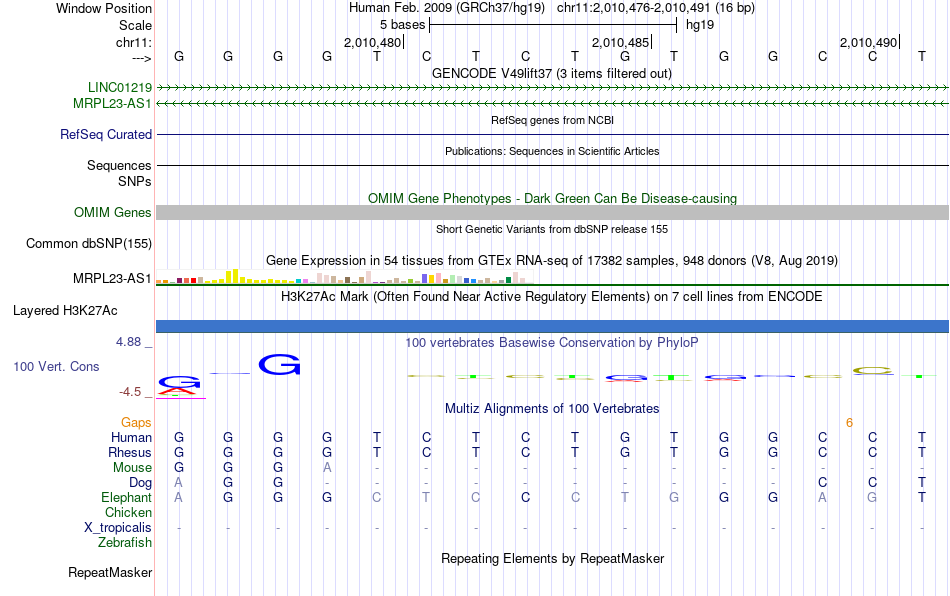Image resolution: width=950 pixels, height=596 pixels.
Task: Click the ---> strand direction arrow label
Action: [142, 58]
